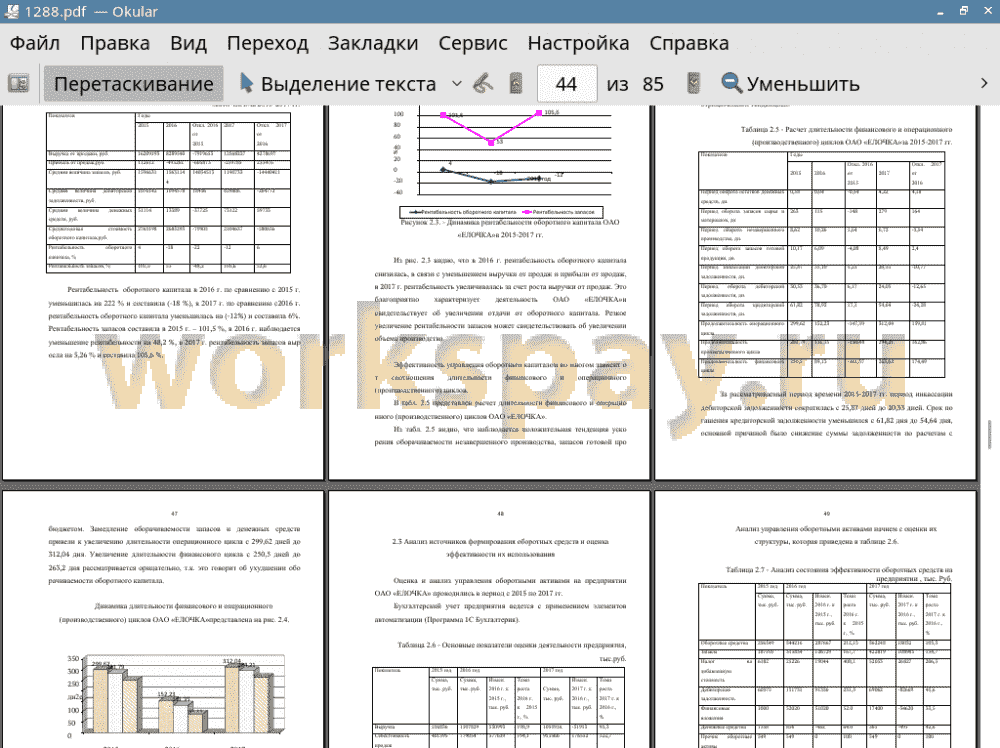1000x748 pixels.
Task: Minimize the Okular window
Action: point(940,11)
